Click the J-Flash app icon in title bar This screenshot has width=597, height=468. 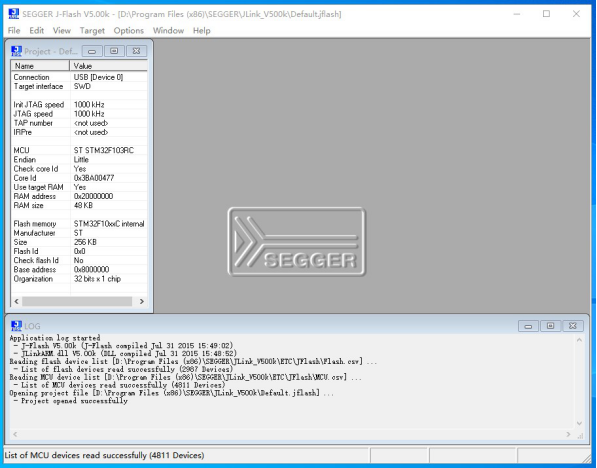coord(13,14)
